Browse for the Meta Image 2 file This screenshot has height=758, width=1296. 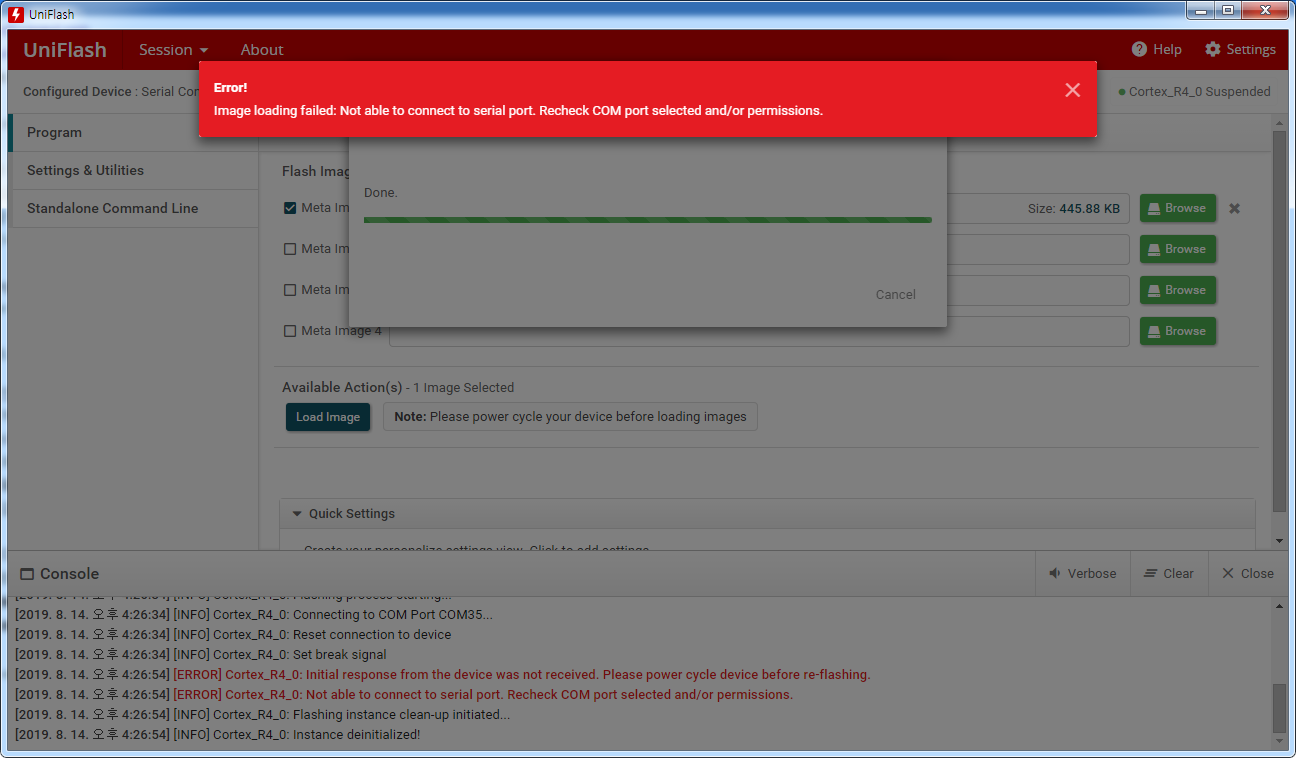pos(1178,249)
